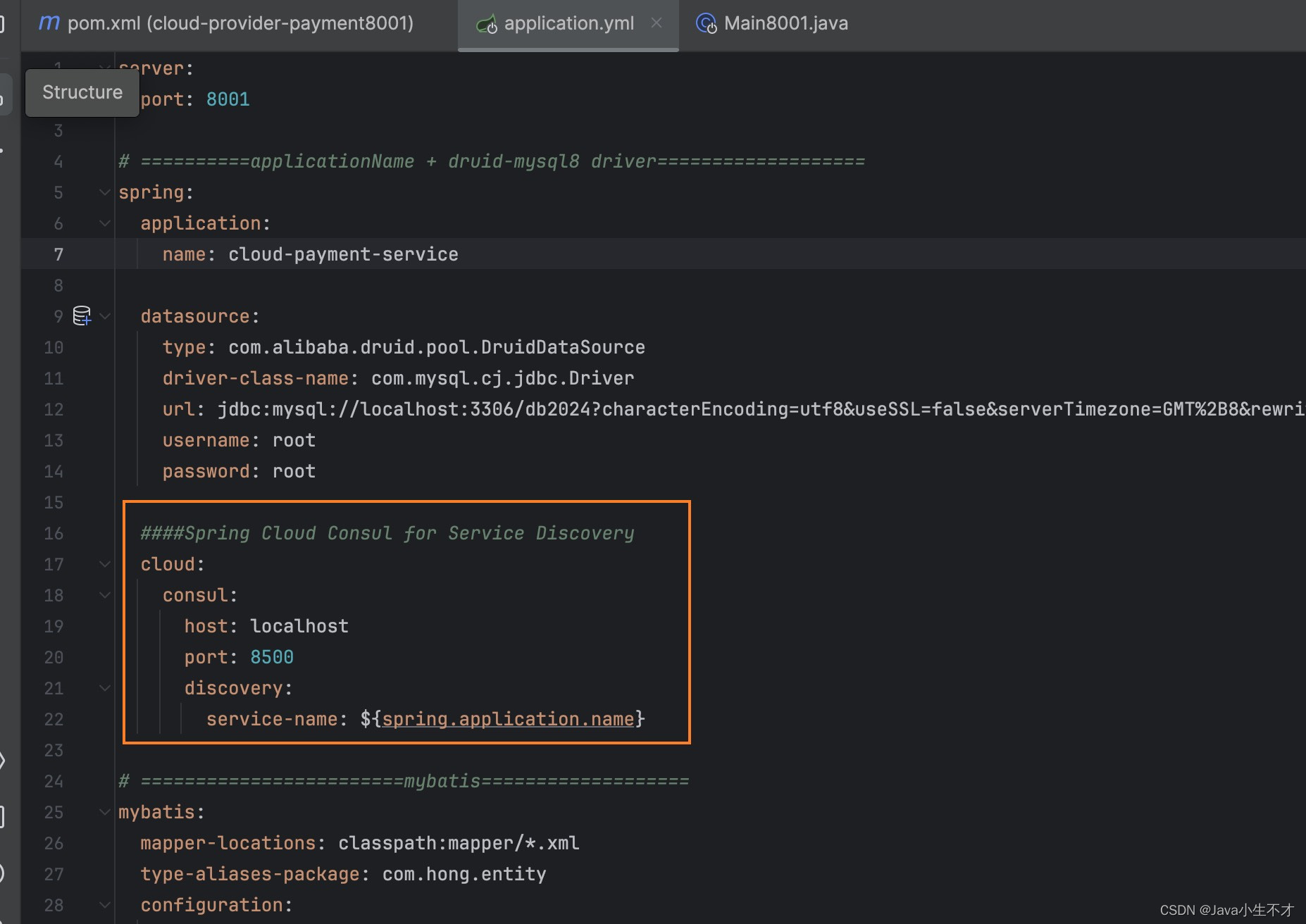Click the discovery key on line 21
1306x924 pixels.
coord(234,688)
